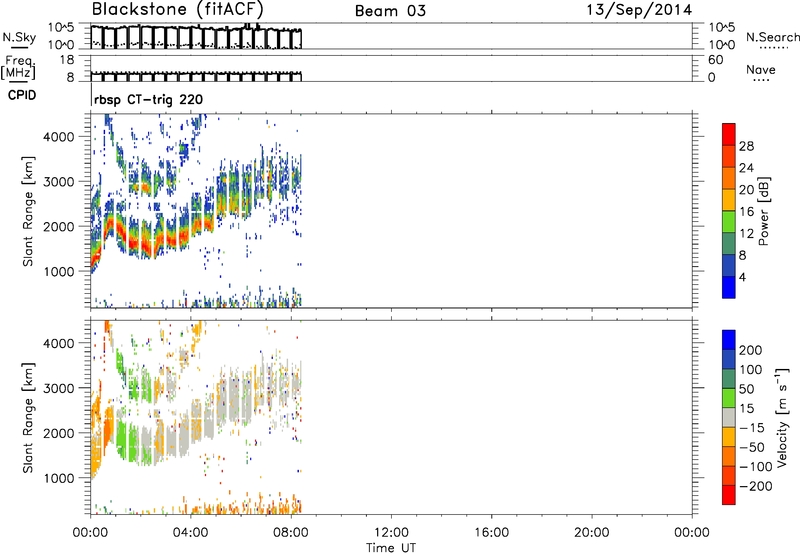Click the 'Time UT' axis title

pos(391,548)
